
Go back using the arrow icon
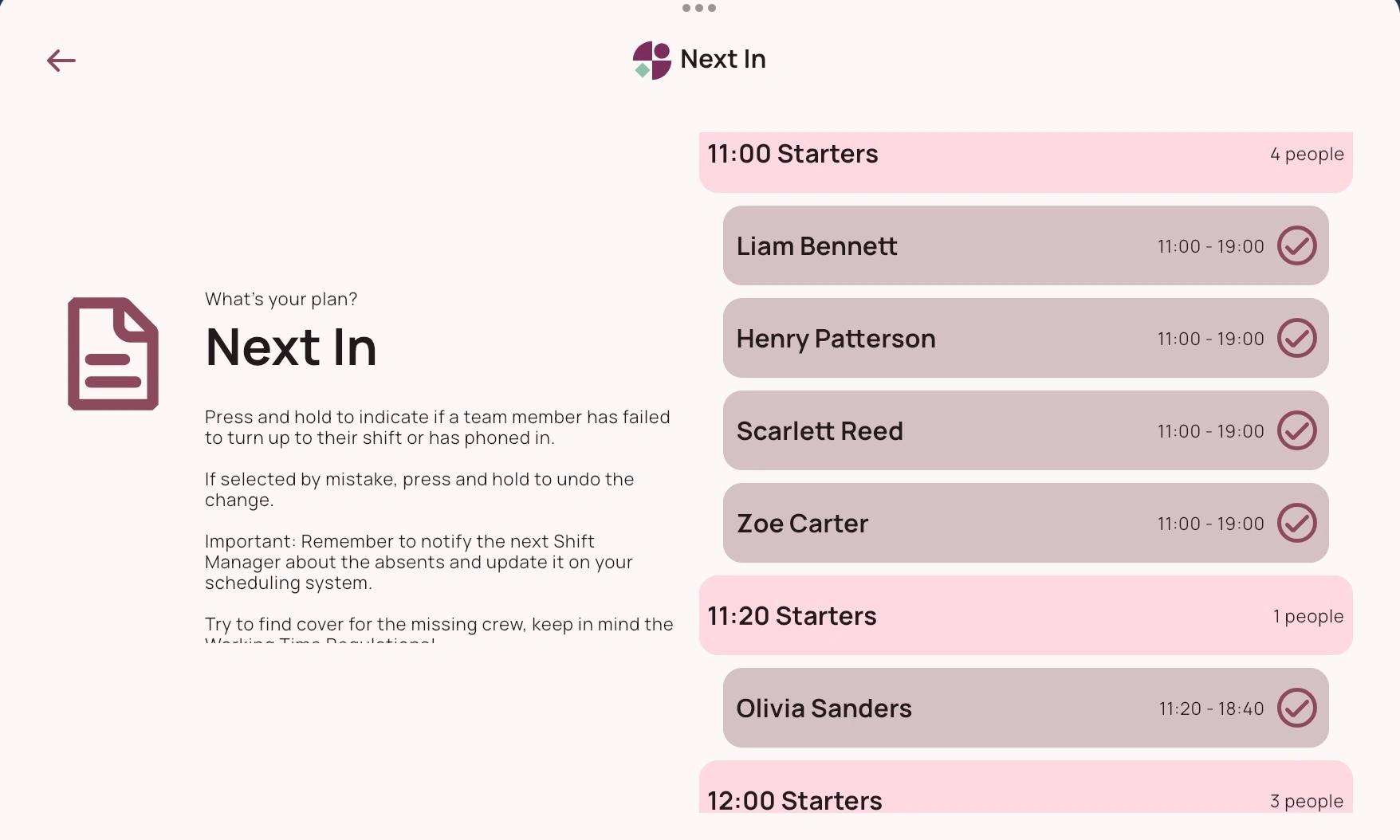61,61
